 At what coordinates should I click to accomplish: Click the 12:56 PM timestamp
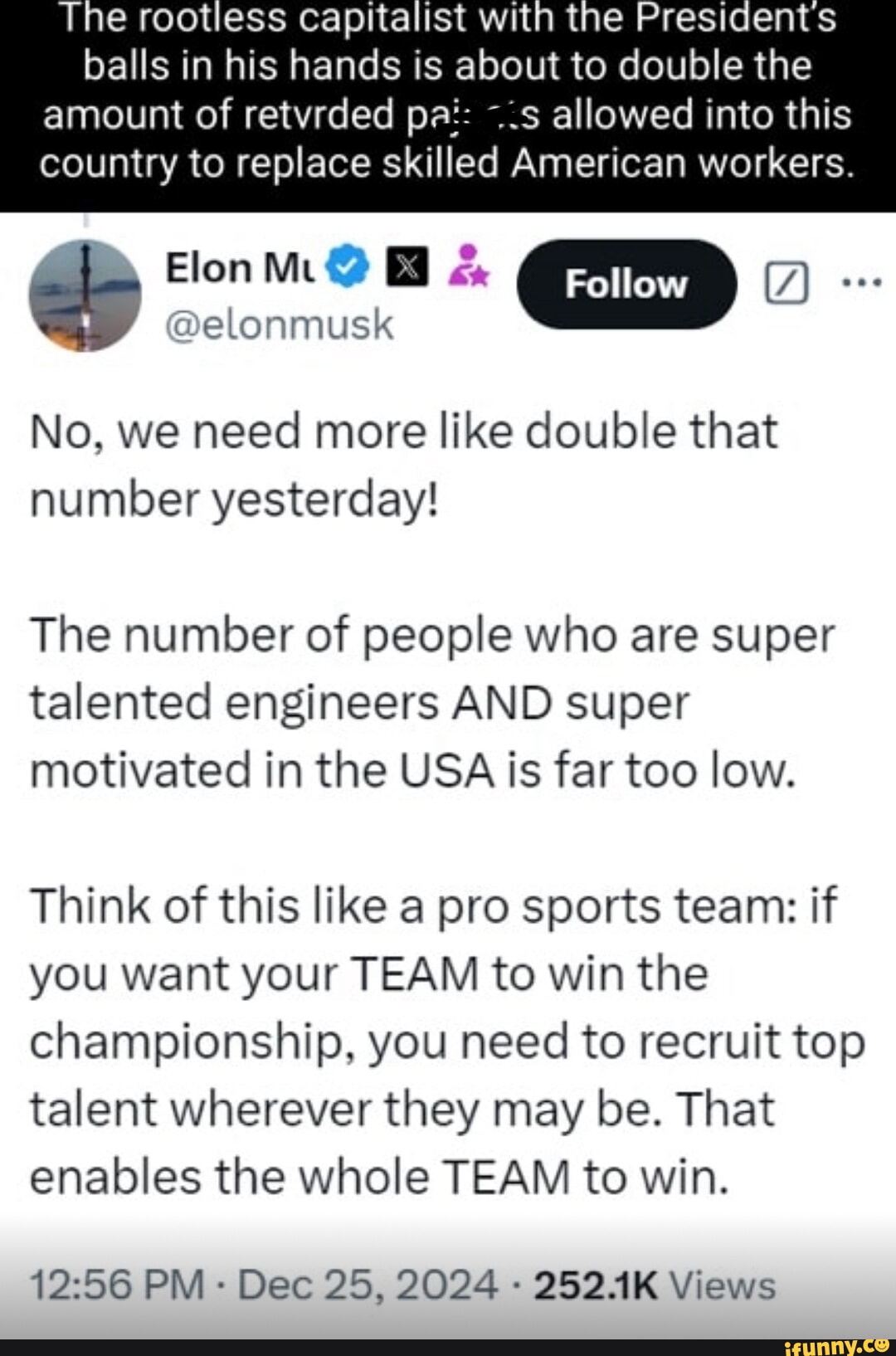[x=117, y=1285]
